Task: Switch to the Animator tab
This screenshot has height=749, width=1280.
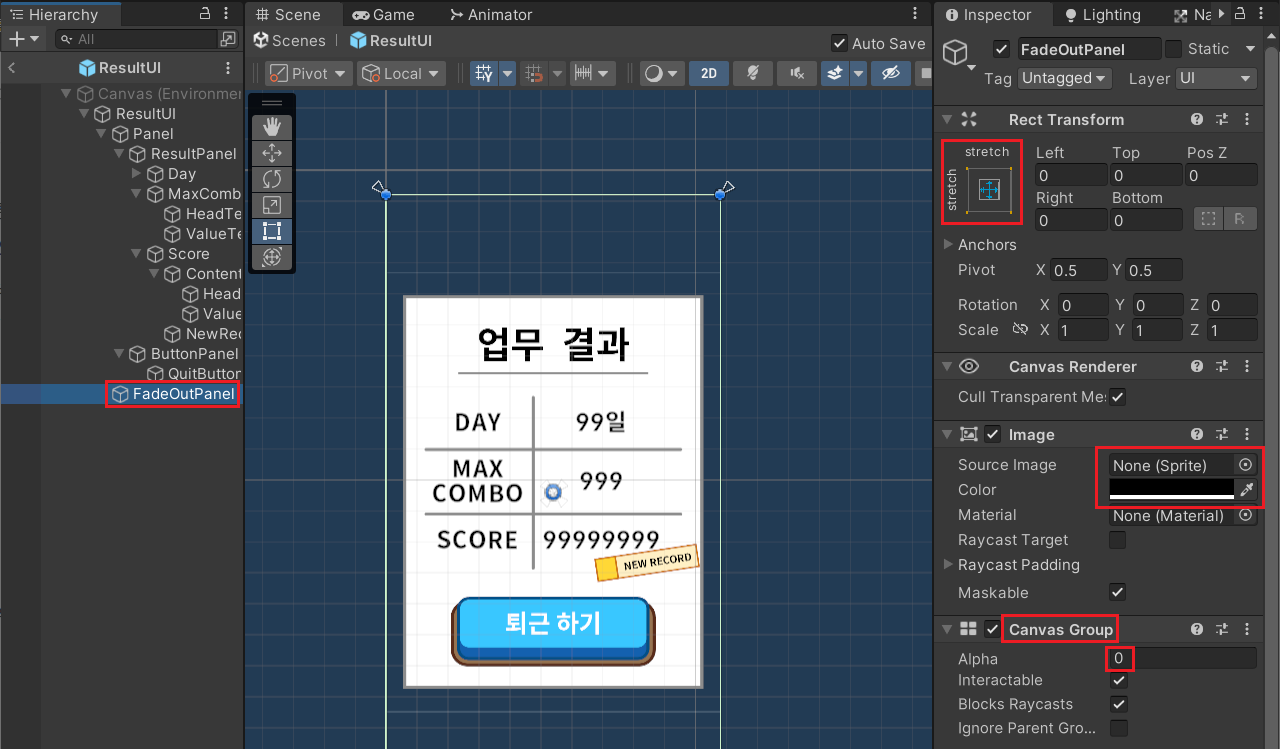Action: (491, 14)
